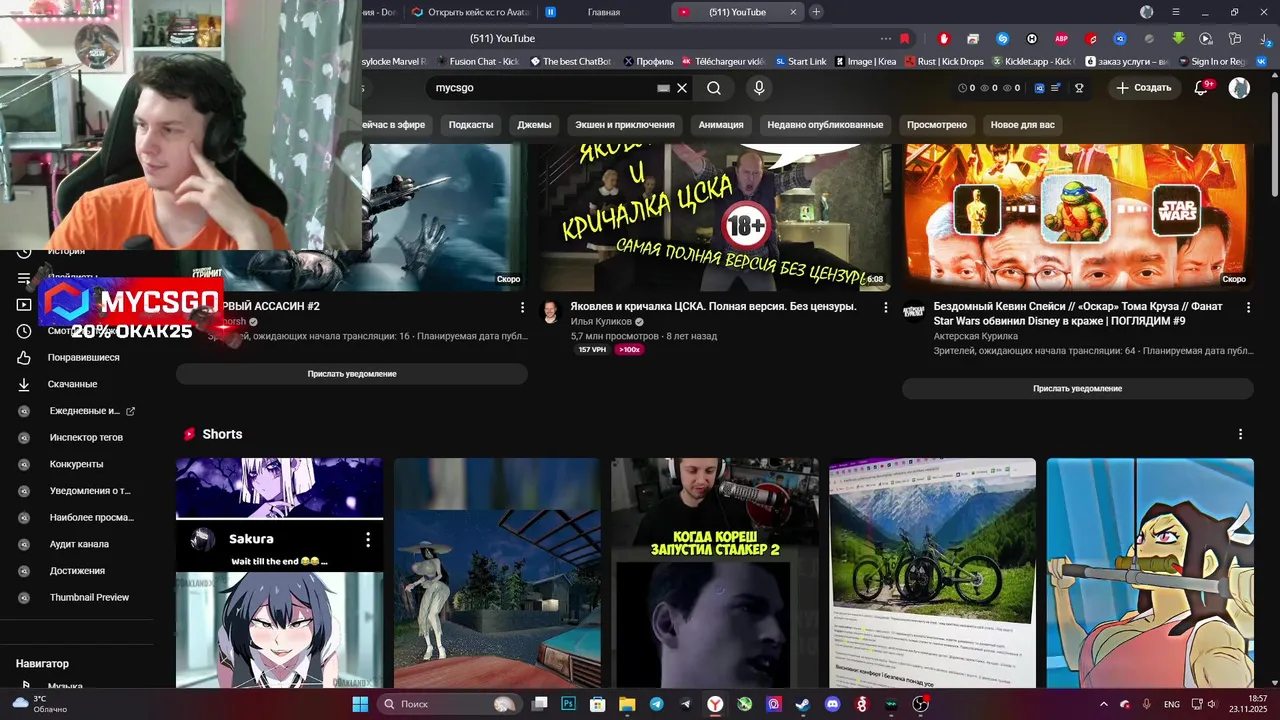Viewport: 1280px width, 720px height.
Task: Open the mountain bikes short thumbnail
Action: coord(932,573)
